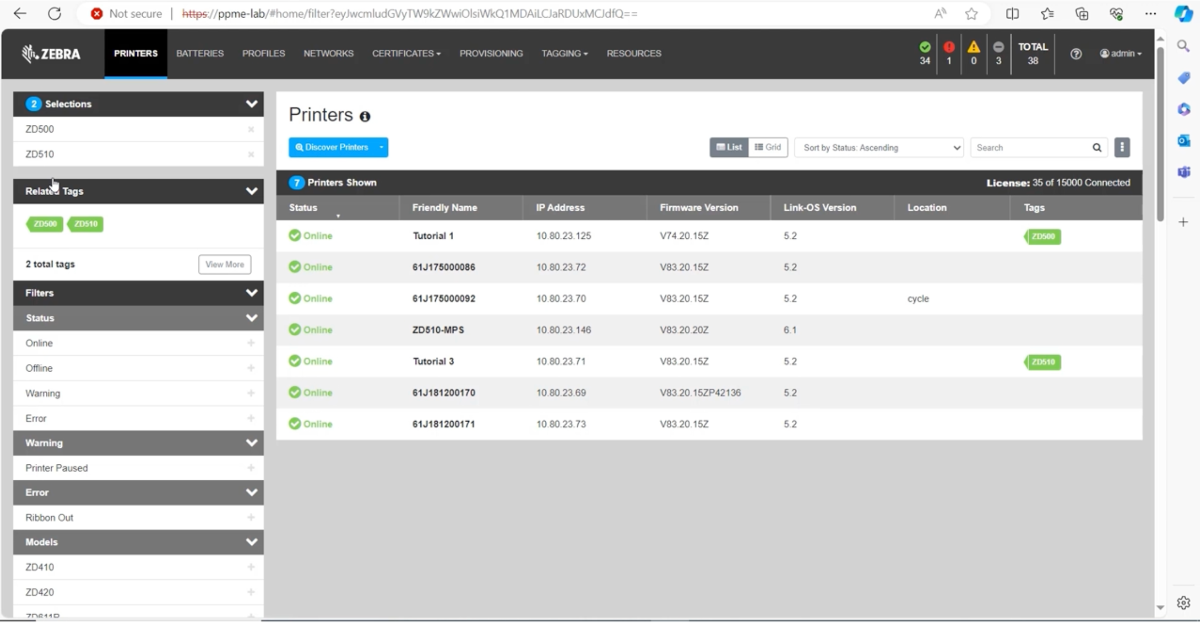The height and width of the screenshot is (635, 1200).
Task: Click the search magnifier icon
Action: (x=1097, y=148)
